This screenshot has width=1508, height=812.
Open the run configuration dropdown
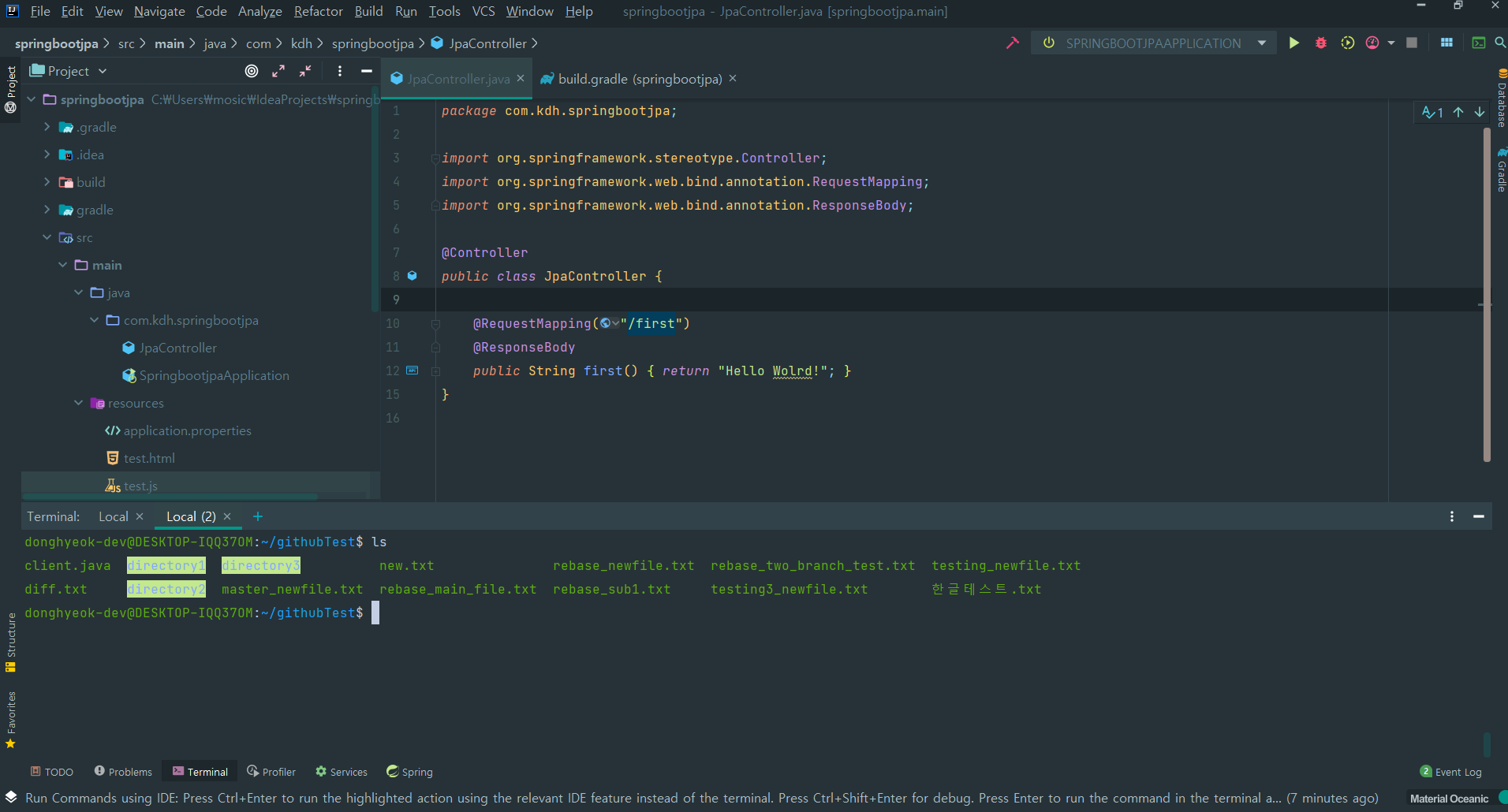[1262, 43]
